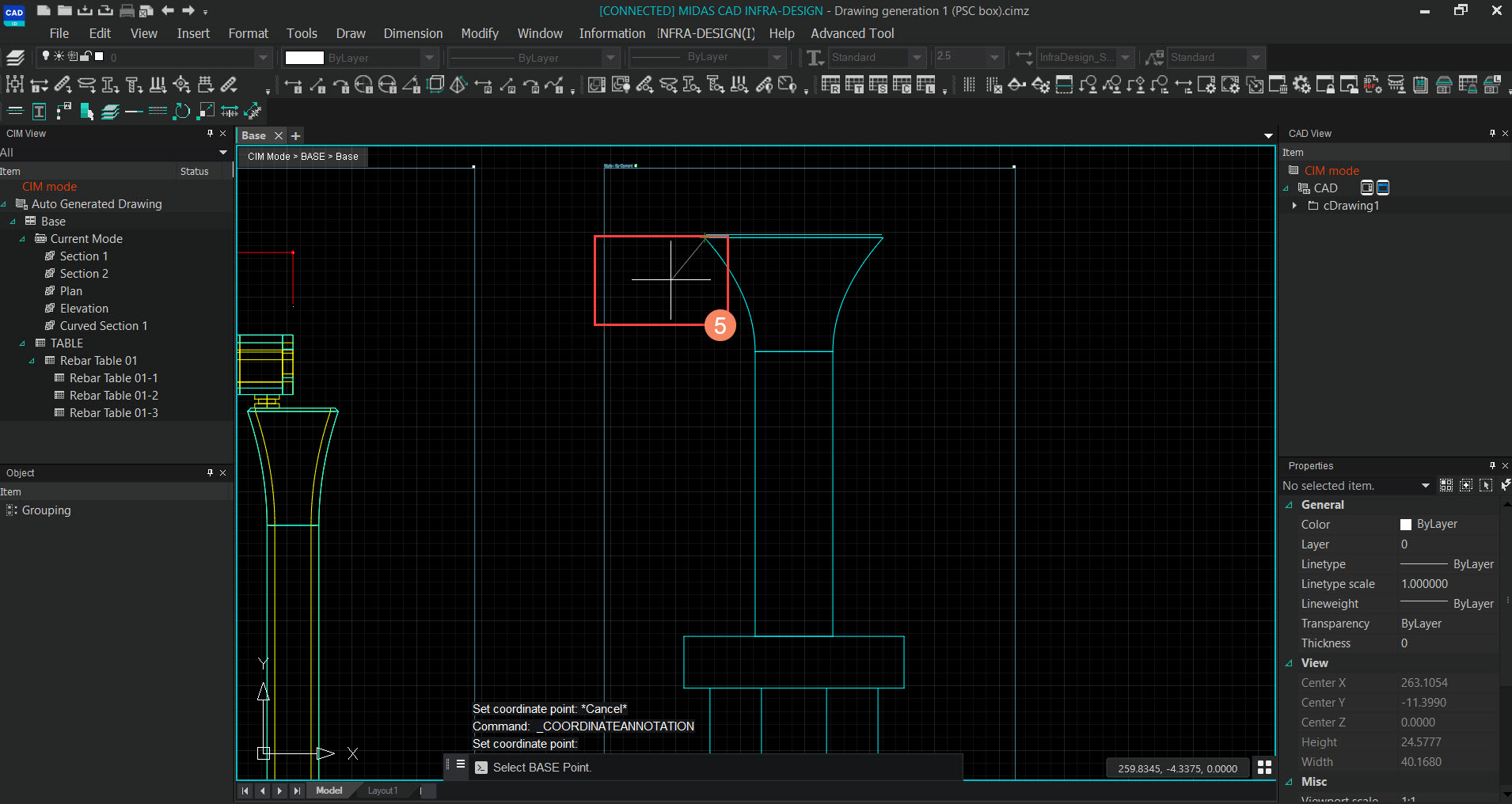Click the white color swatch in color box
The width and height of the screenshot is (1512, 804).
305,57
